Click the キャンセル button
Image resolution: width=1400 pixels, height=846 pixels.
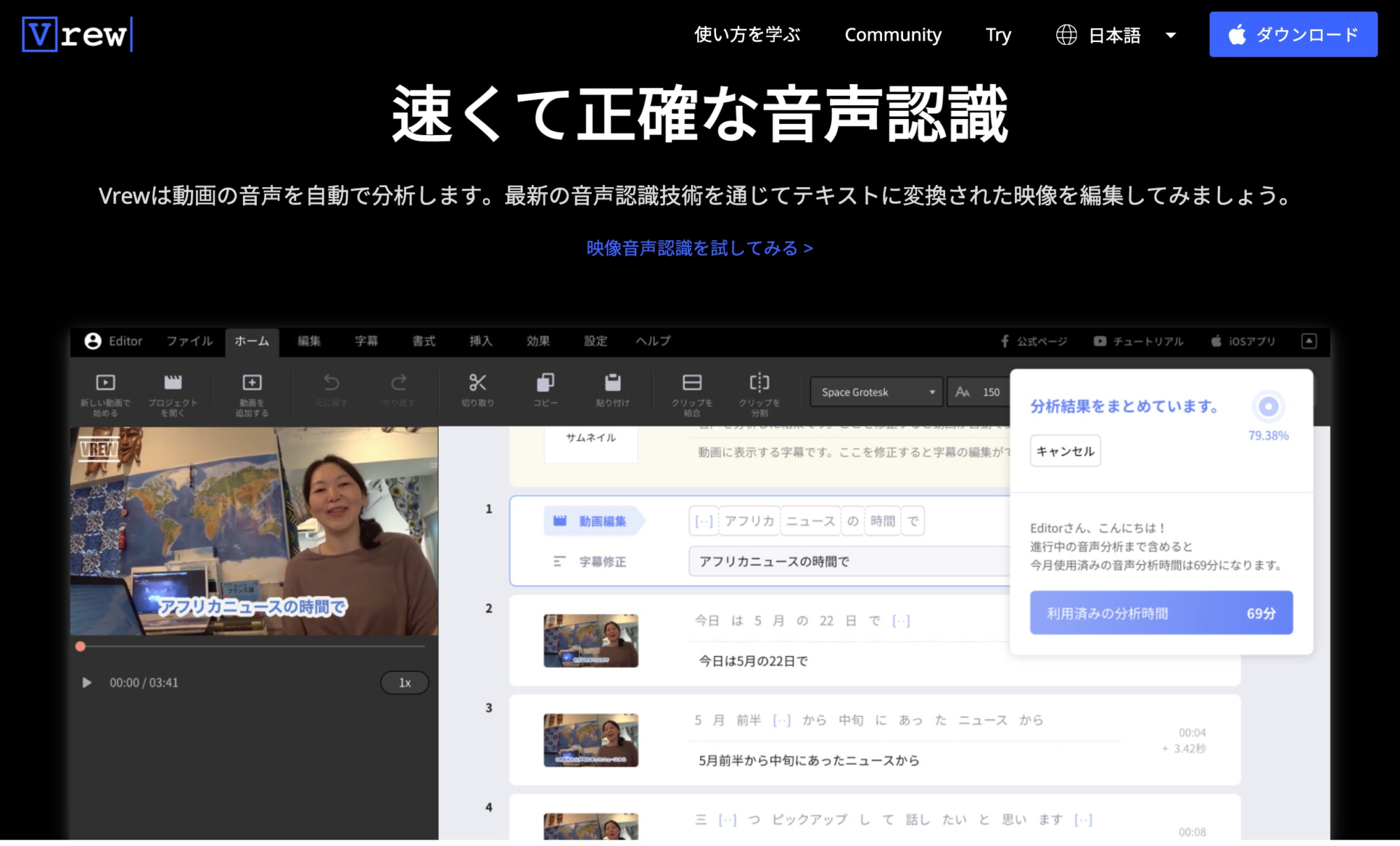pyautogui.click(x=1065, y=451)
